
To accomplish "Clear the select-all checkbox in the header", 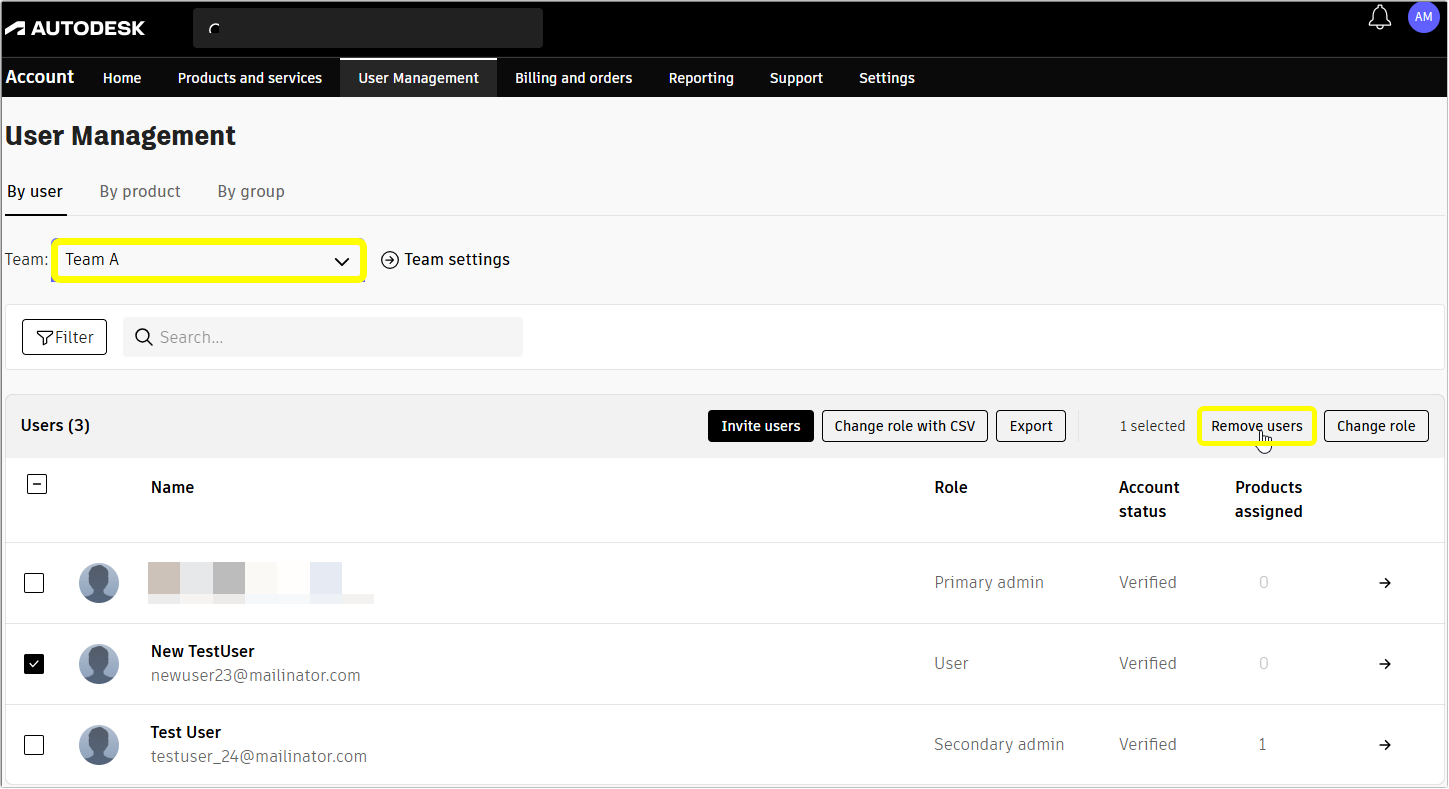I will pos(37,484).
